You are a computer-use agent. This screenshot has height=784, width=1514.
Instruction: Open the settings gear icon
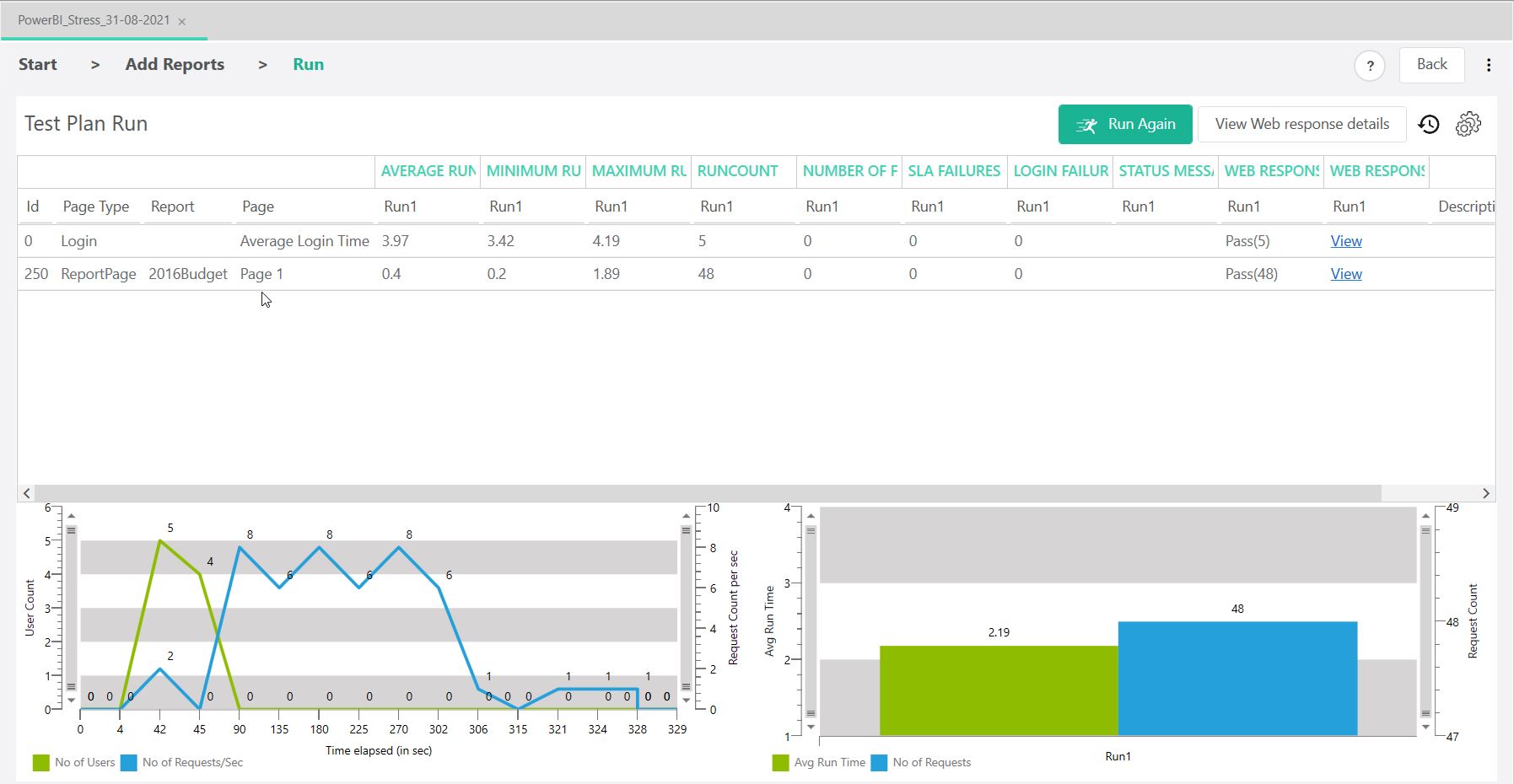click(x=1468, y=125)
